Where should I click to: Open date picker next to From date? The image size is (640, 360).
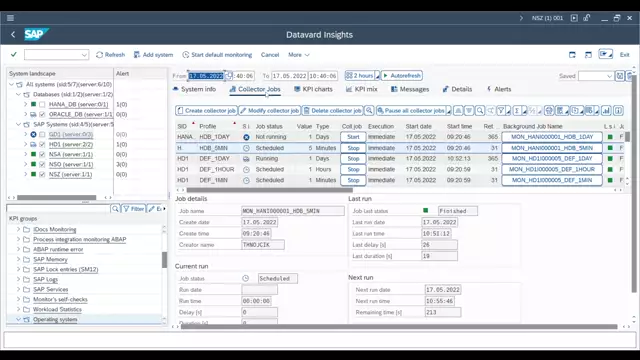tap(229, 76)
